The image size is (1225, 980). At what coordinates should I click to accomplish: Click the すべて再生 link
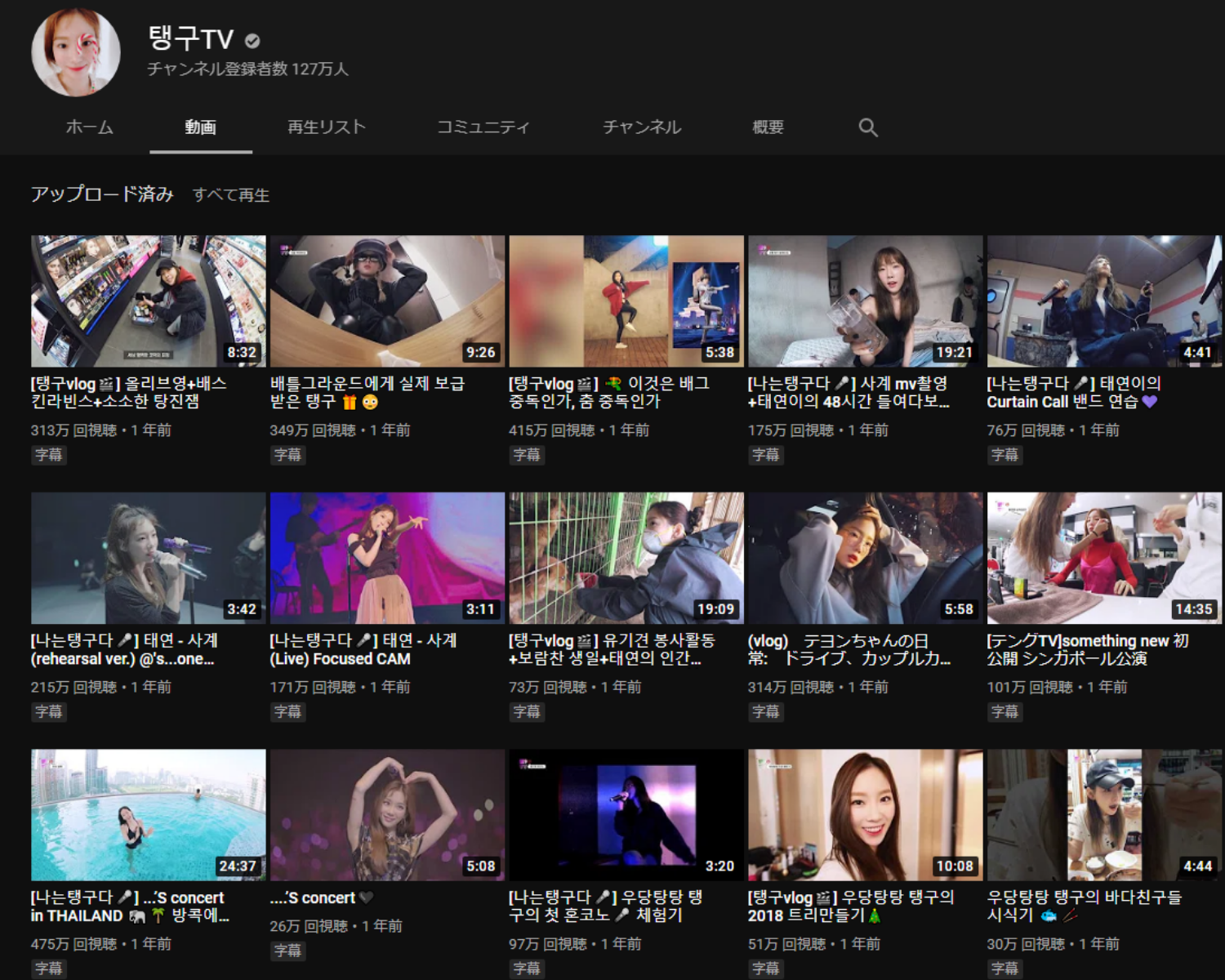[x=233, y=195]
